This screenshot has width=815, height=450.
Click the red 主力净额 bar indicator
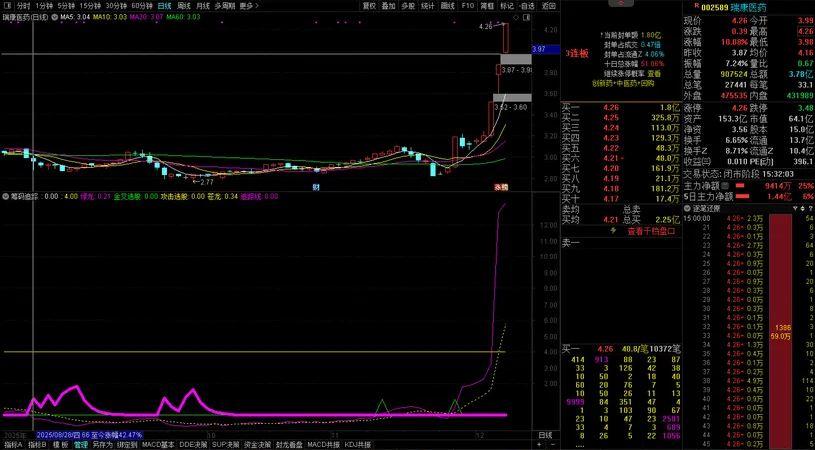742,185
